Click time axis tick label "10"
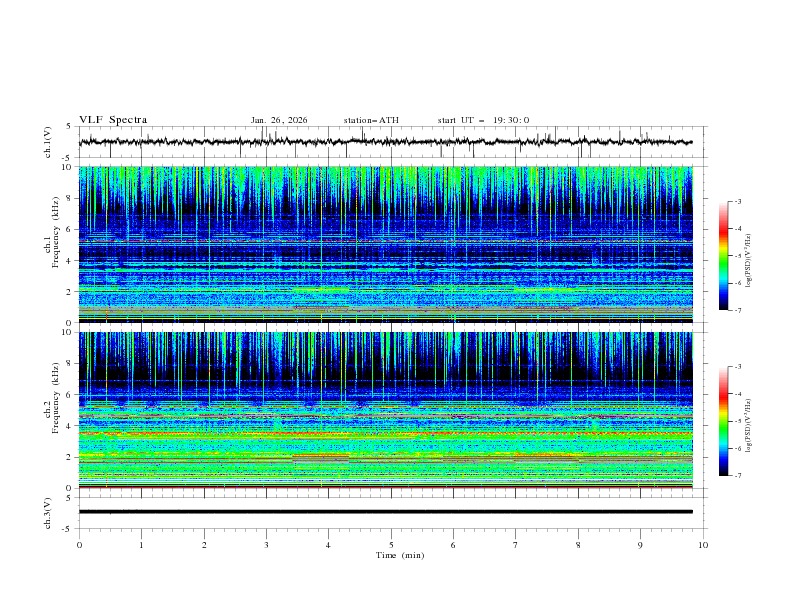The image size is (792, 612). click(x=703, y=545)
